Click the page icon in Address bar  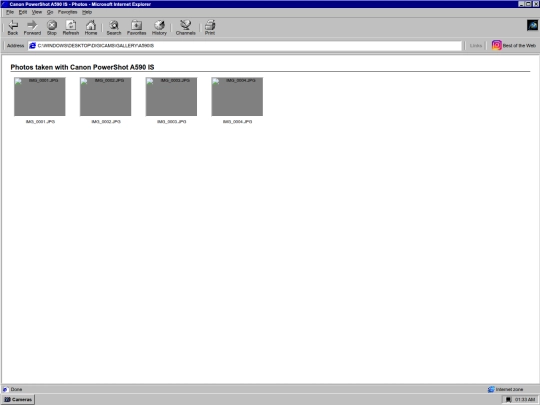pos(32,45)
